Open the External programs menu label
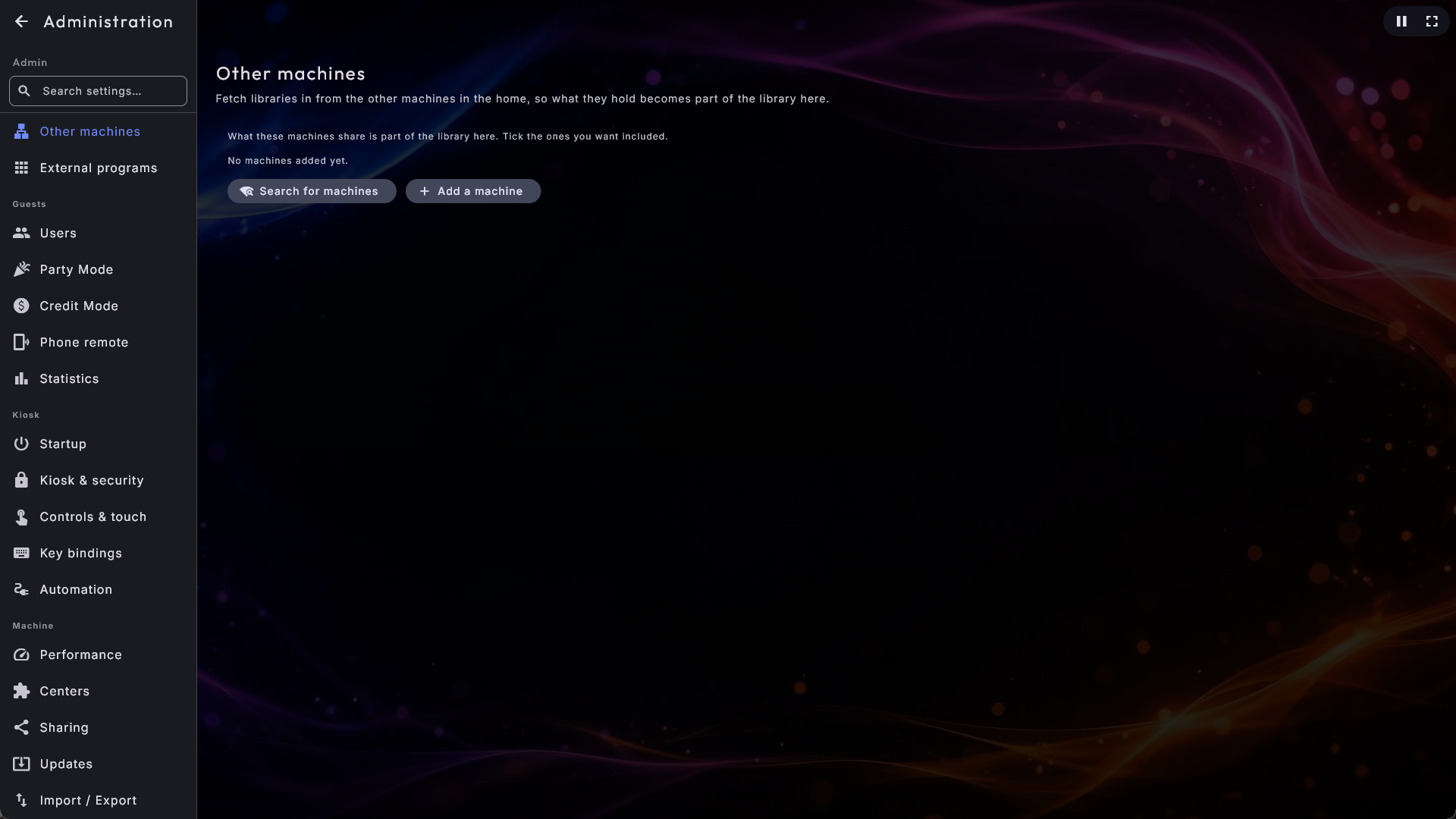The width and height of the screenshot is (1456, 819). pyautogui.click(x=99, y=168)
